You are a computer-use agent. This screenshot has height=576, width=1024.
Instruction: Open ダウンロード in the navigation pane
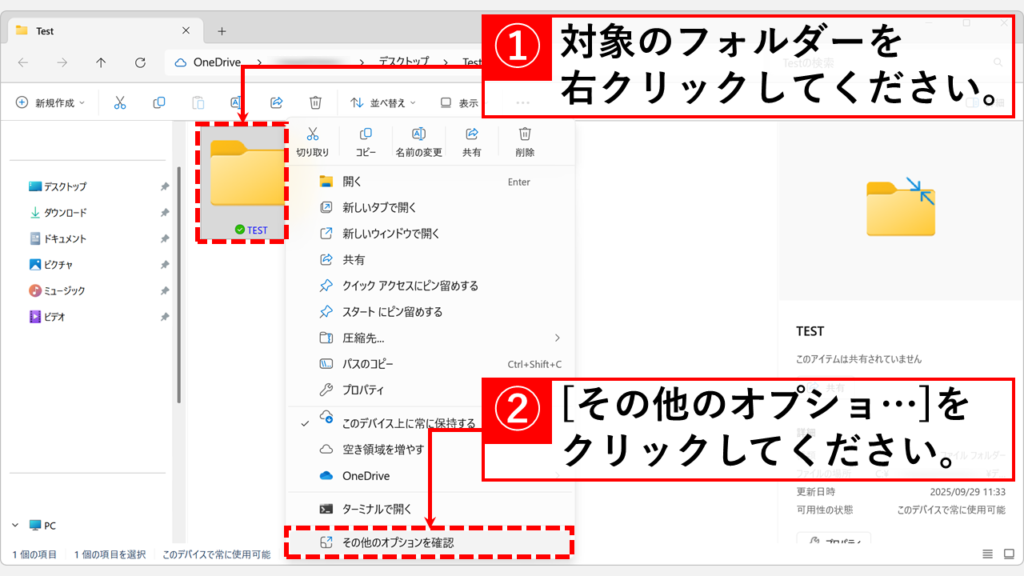(x=65, y=213)
